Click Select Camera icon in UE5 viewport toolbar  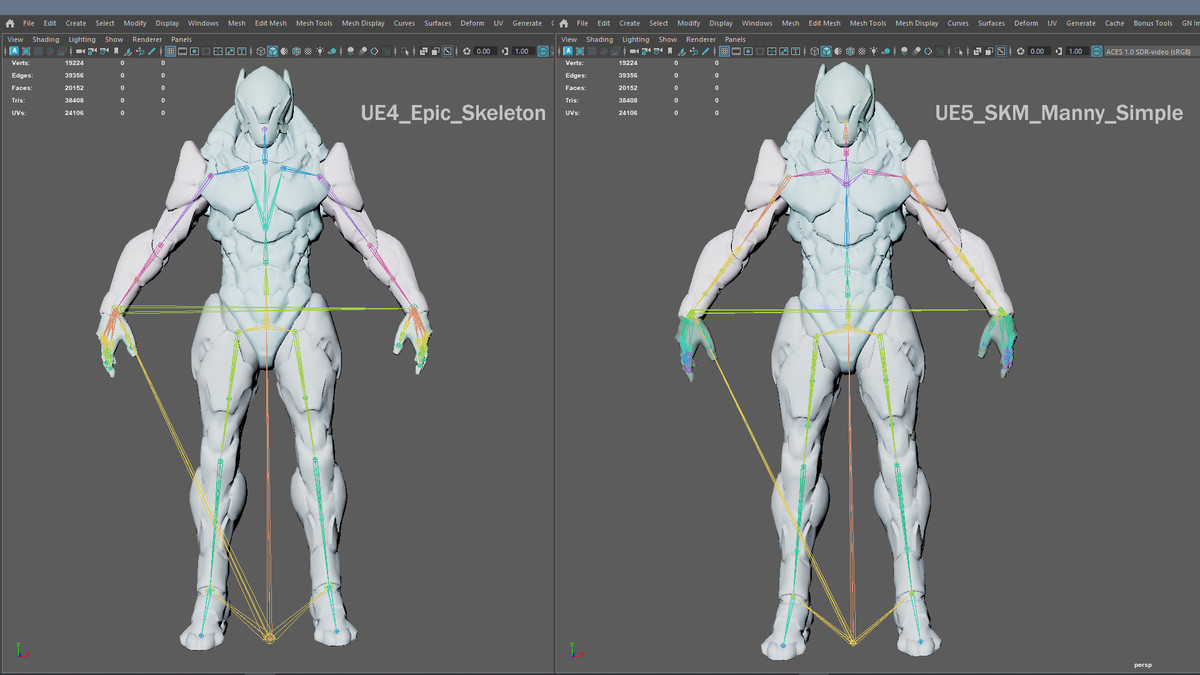pyautogui.click(x=634, y=51)
